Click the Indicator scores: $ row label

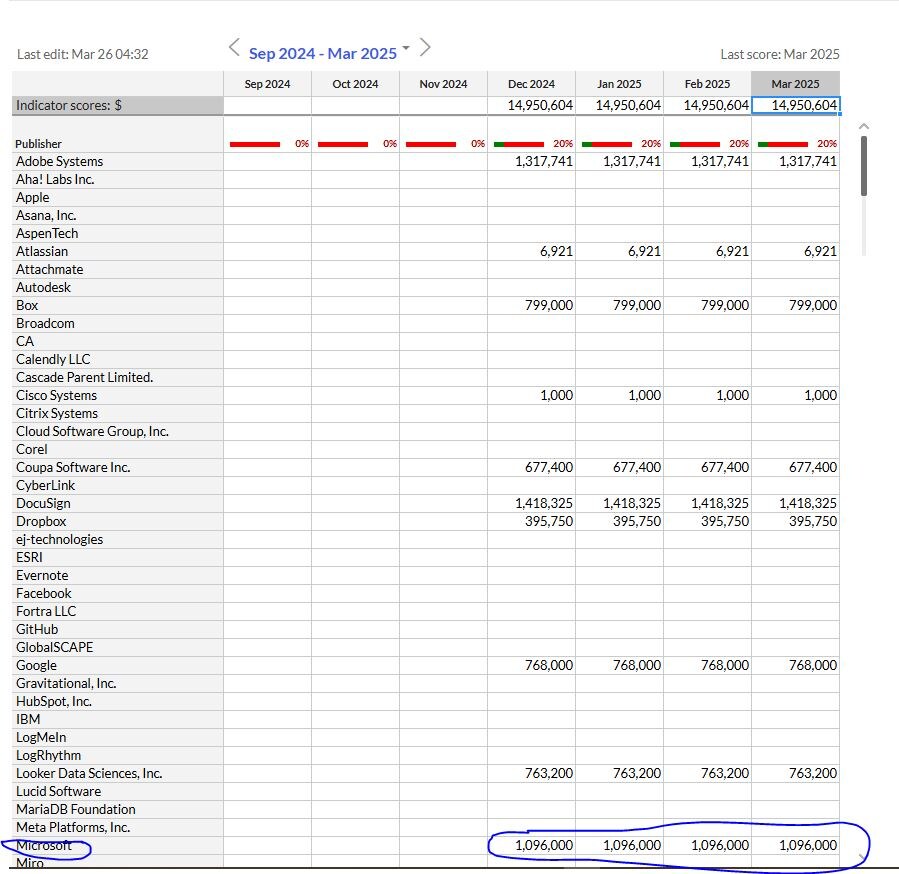click(118, 106)
